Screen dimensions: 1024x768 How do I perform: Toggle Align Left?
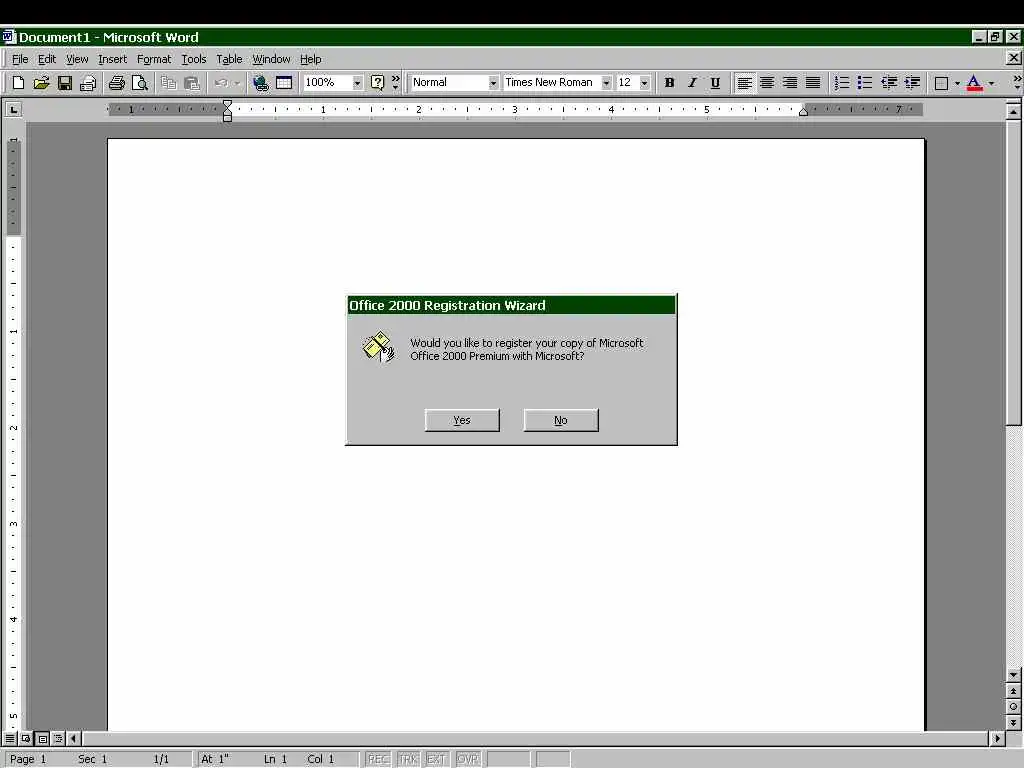click(744, 83)
